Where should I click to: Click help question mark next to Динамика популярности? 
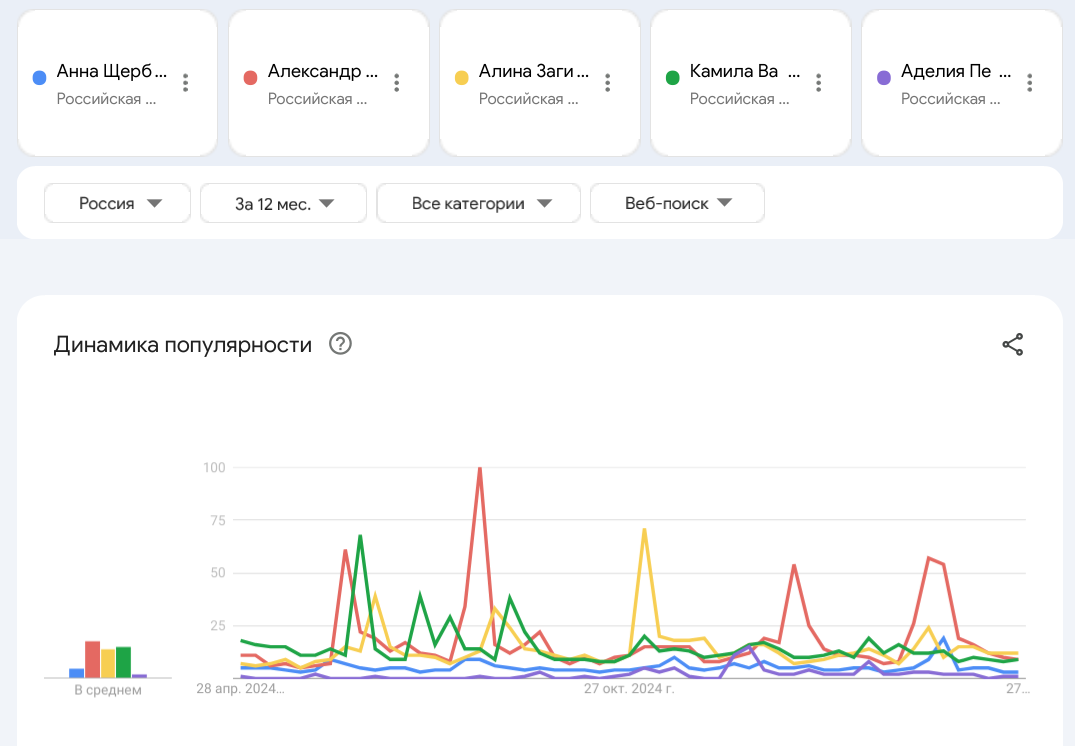pos(341,345)
